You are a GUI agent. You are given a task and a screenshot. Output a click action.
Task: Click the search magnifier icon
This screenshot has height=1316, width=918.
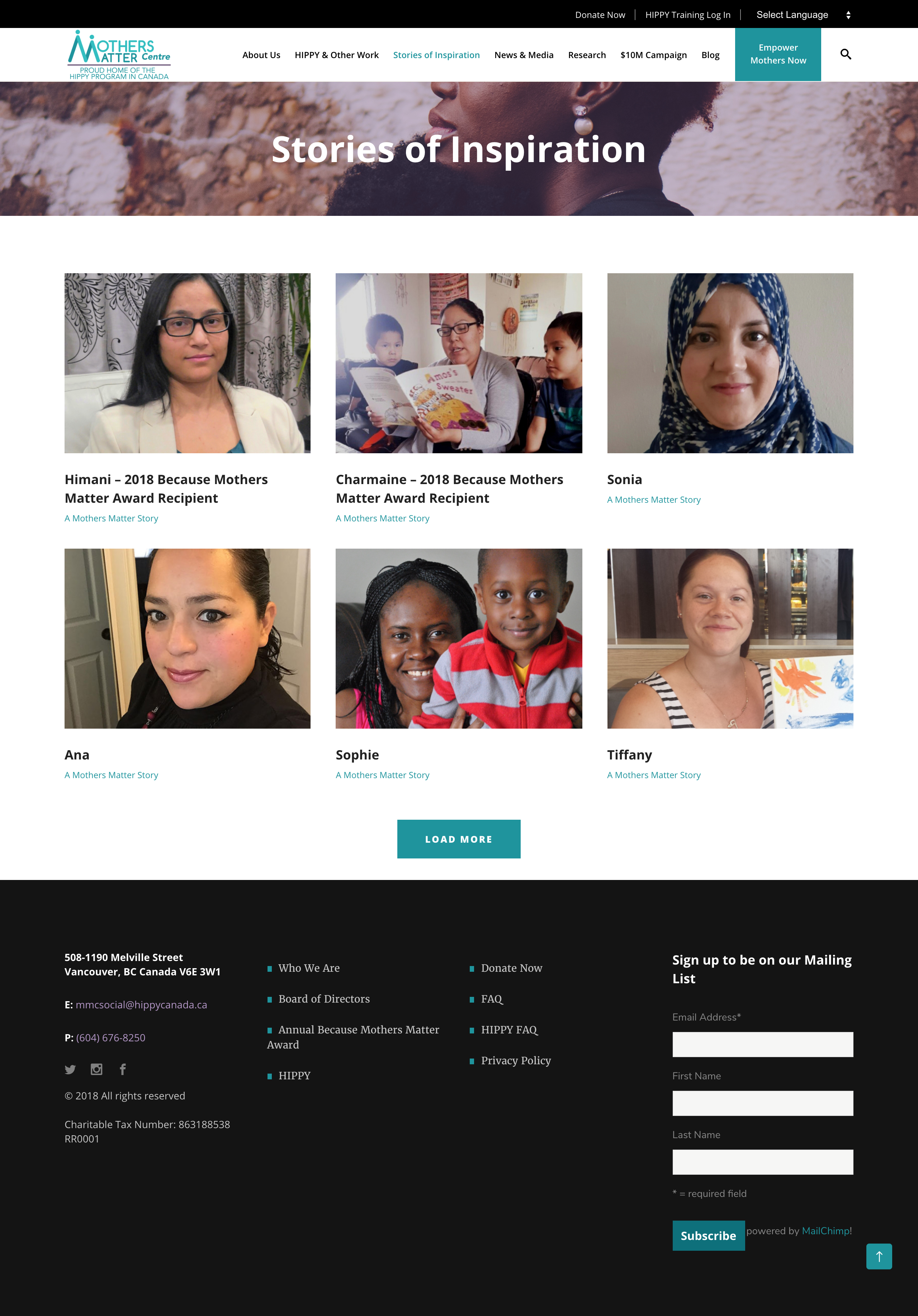845,55
